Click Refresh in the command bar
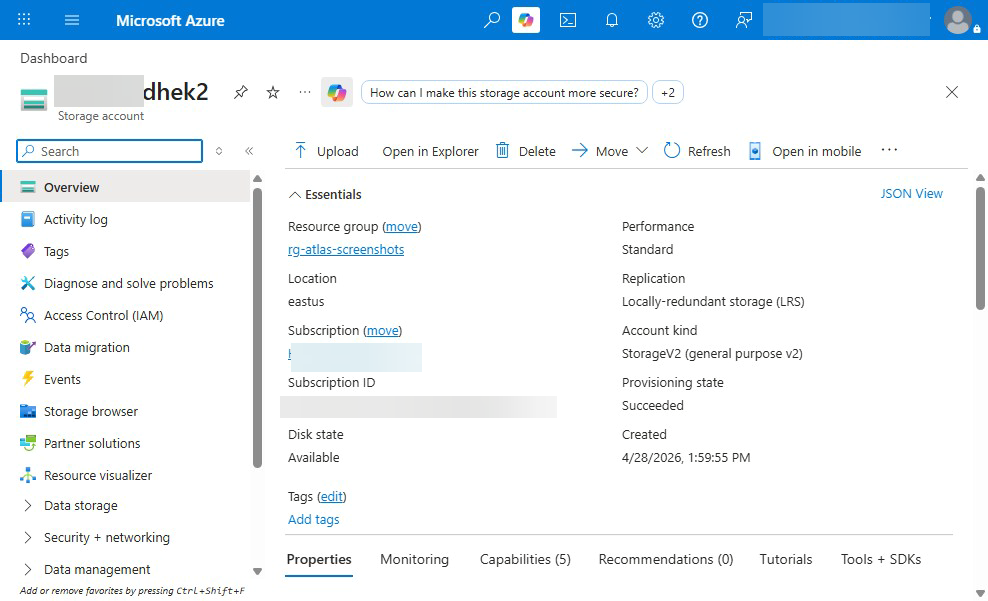Viewport: 988px width, 601px height. (x=697, y=151)
